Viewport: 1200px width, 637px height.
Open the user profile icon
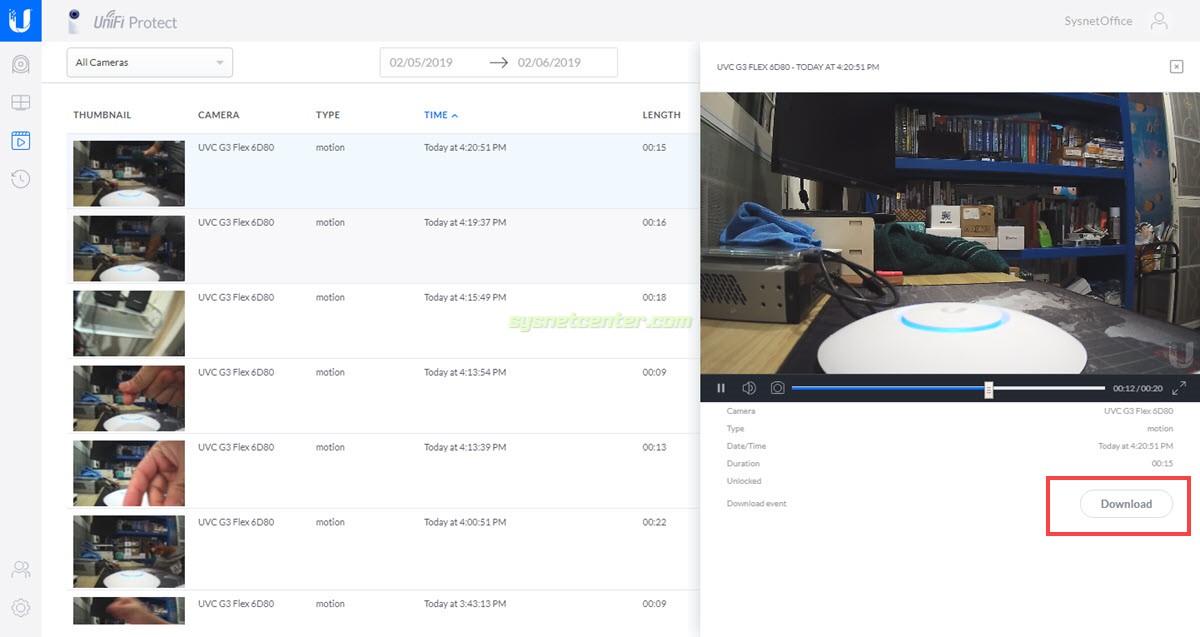coord(1159,21)
